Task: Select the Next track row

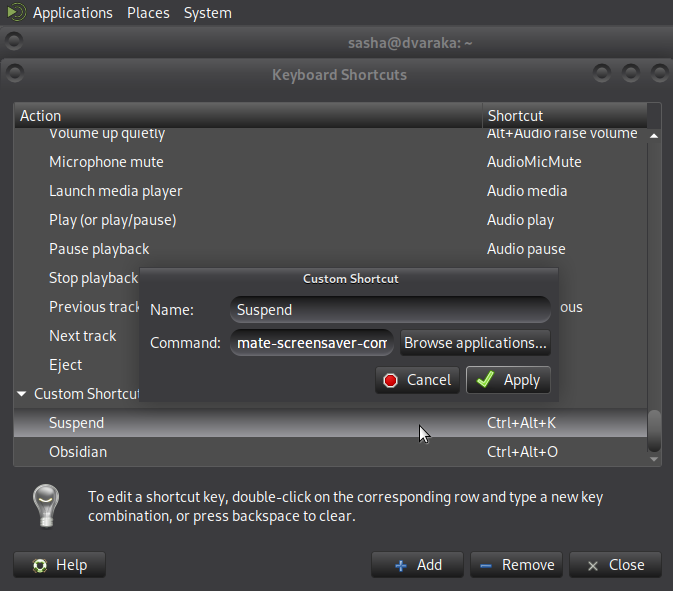Action: [82, 336]
